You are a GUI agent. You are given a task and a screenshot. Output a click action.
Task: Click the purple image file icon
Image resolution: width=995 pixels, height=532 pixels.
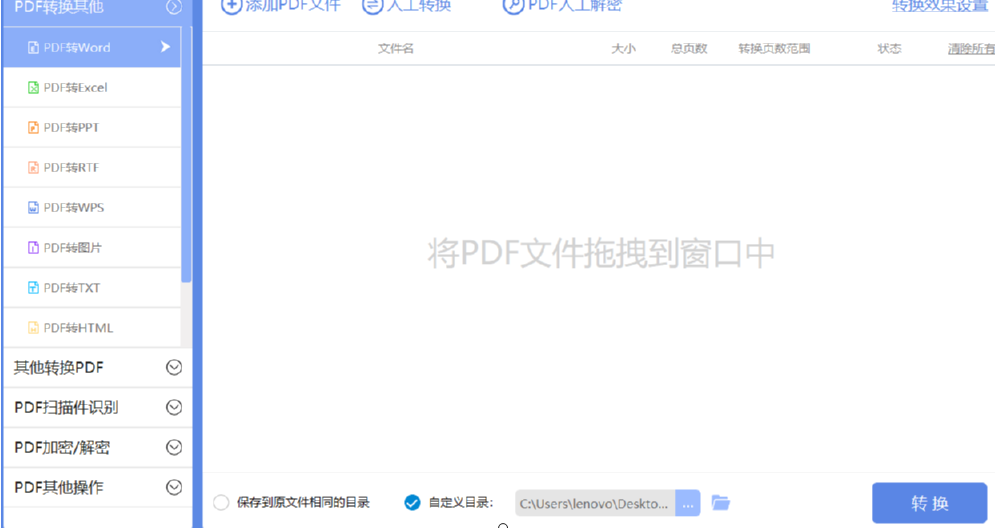tap(34, 248)
